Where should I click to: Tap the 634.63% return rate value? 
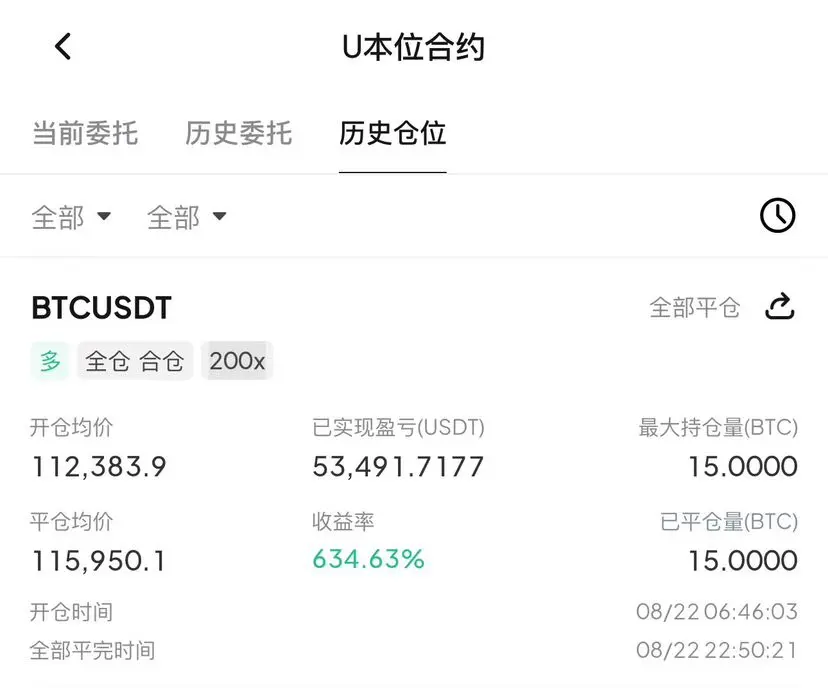point(369,559)
